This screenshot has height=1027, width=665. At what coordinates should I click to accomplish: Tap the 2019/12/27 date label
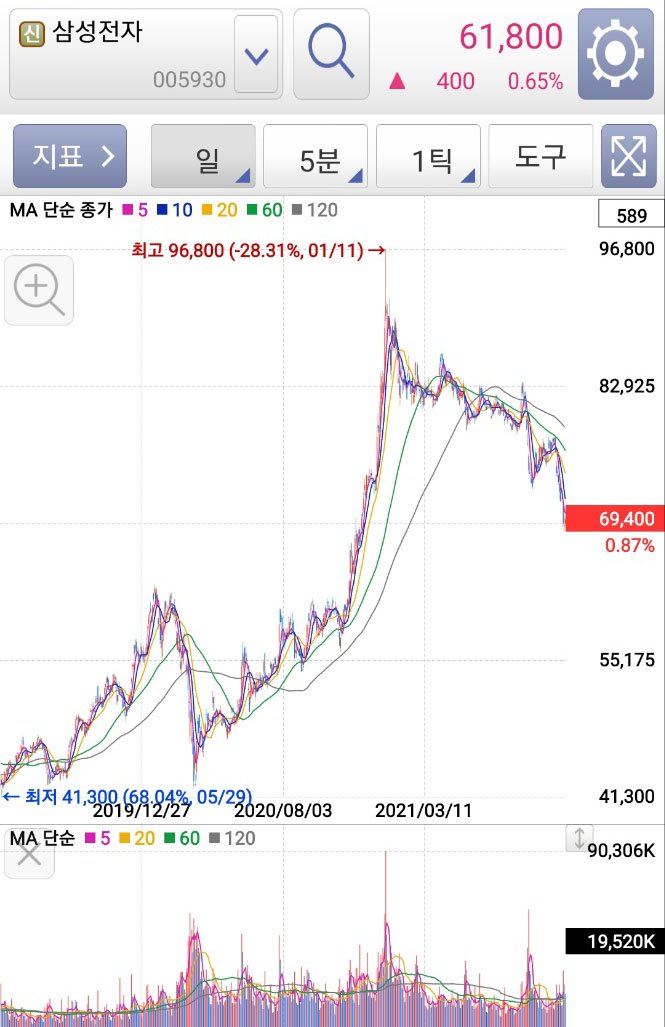142,811
